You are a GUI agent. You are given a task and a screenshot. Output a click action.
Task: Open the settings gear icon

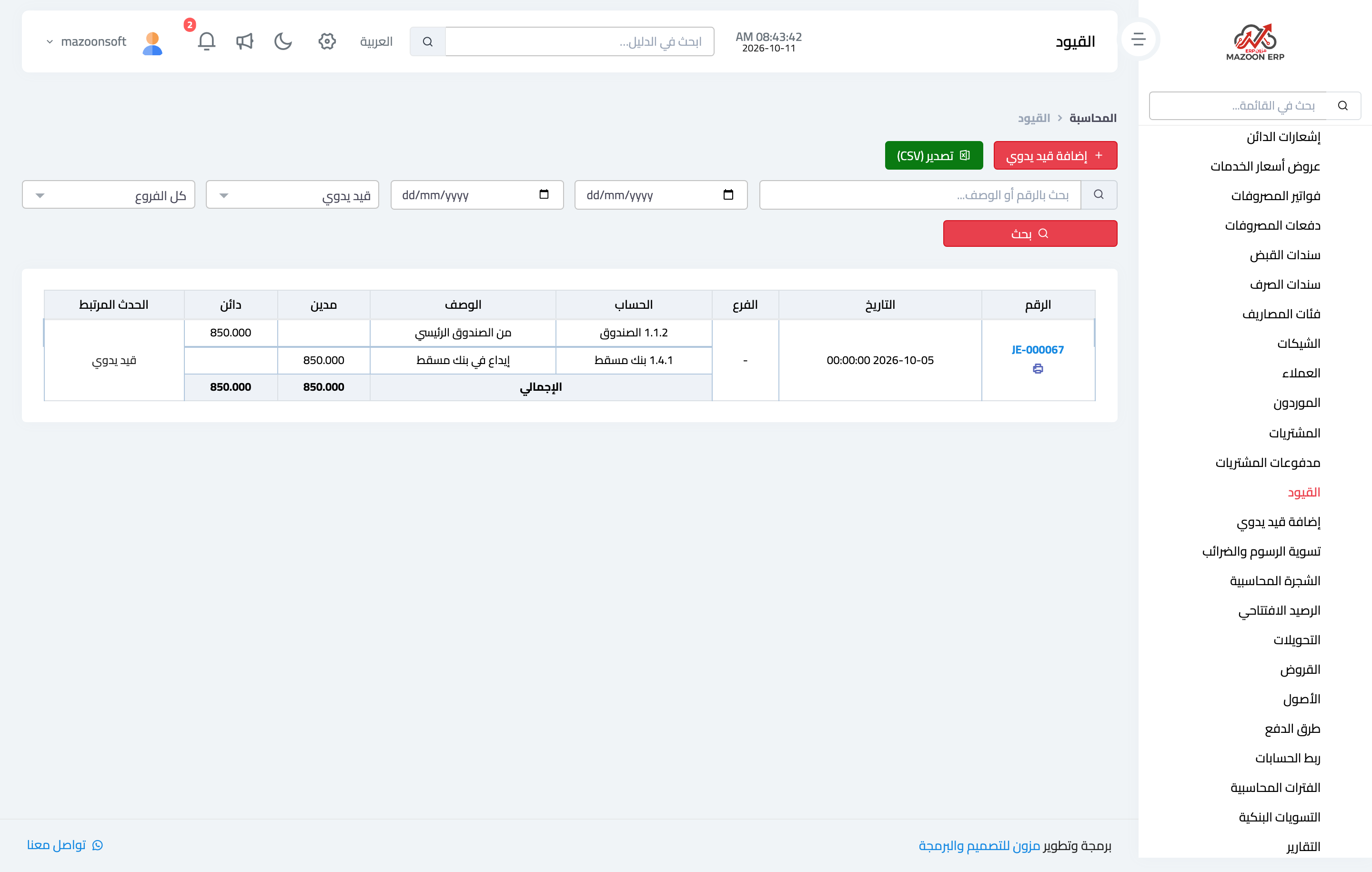click(x=327, y=41)
